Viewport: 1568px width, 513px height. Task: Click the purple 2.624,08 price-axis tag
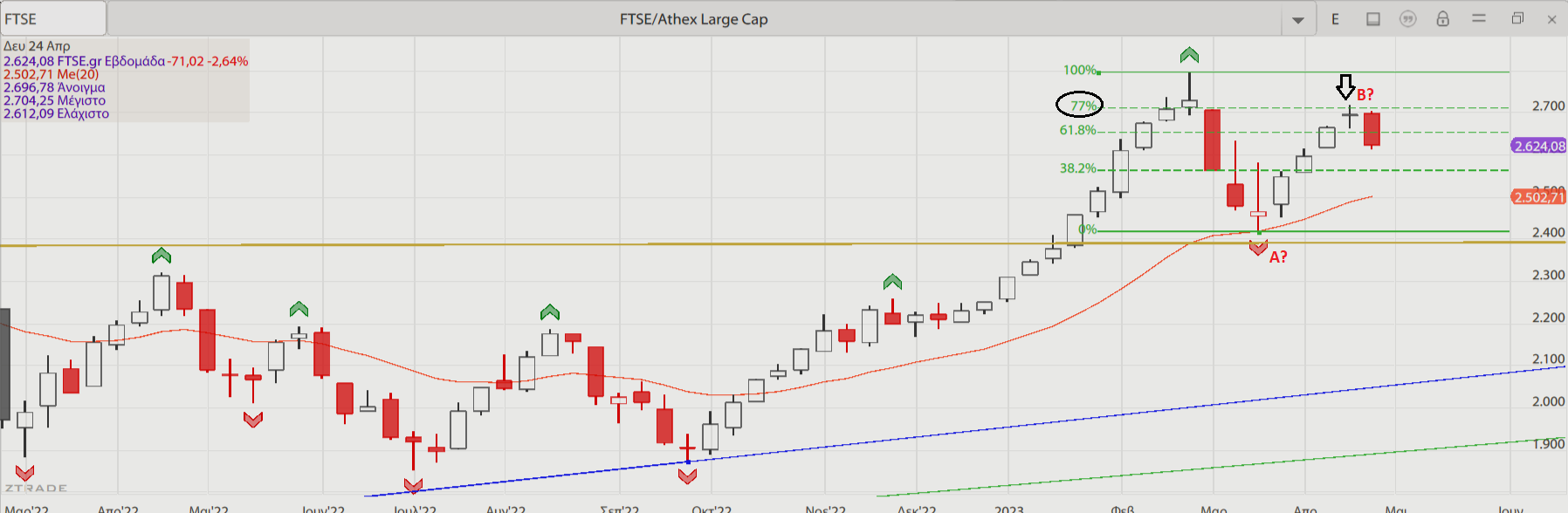(1539, 146)
